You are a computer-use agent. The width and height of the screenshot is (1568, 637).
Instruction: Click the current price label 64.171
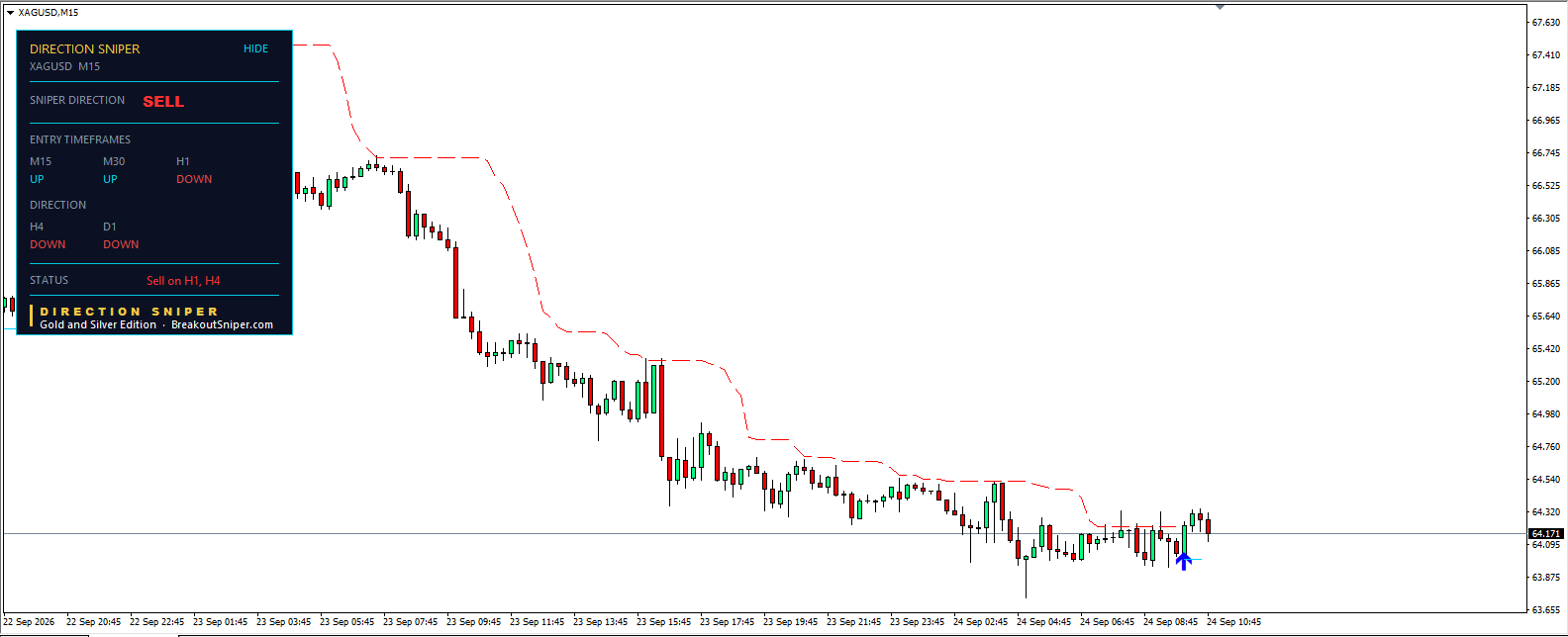coord(1545,533)
